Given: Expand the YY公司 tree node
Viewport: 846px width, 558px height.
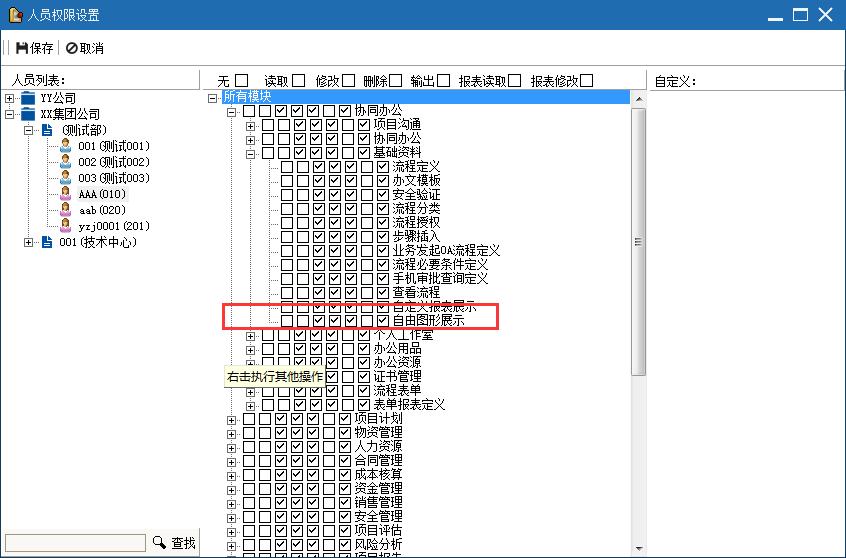Looking at the screenshot, I should click(10, 98).
